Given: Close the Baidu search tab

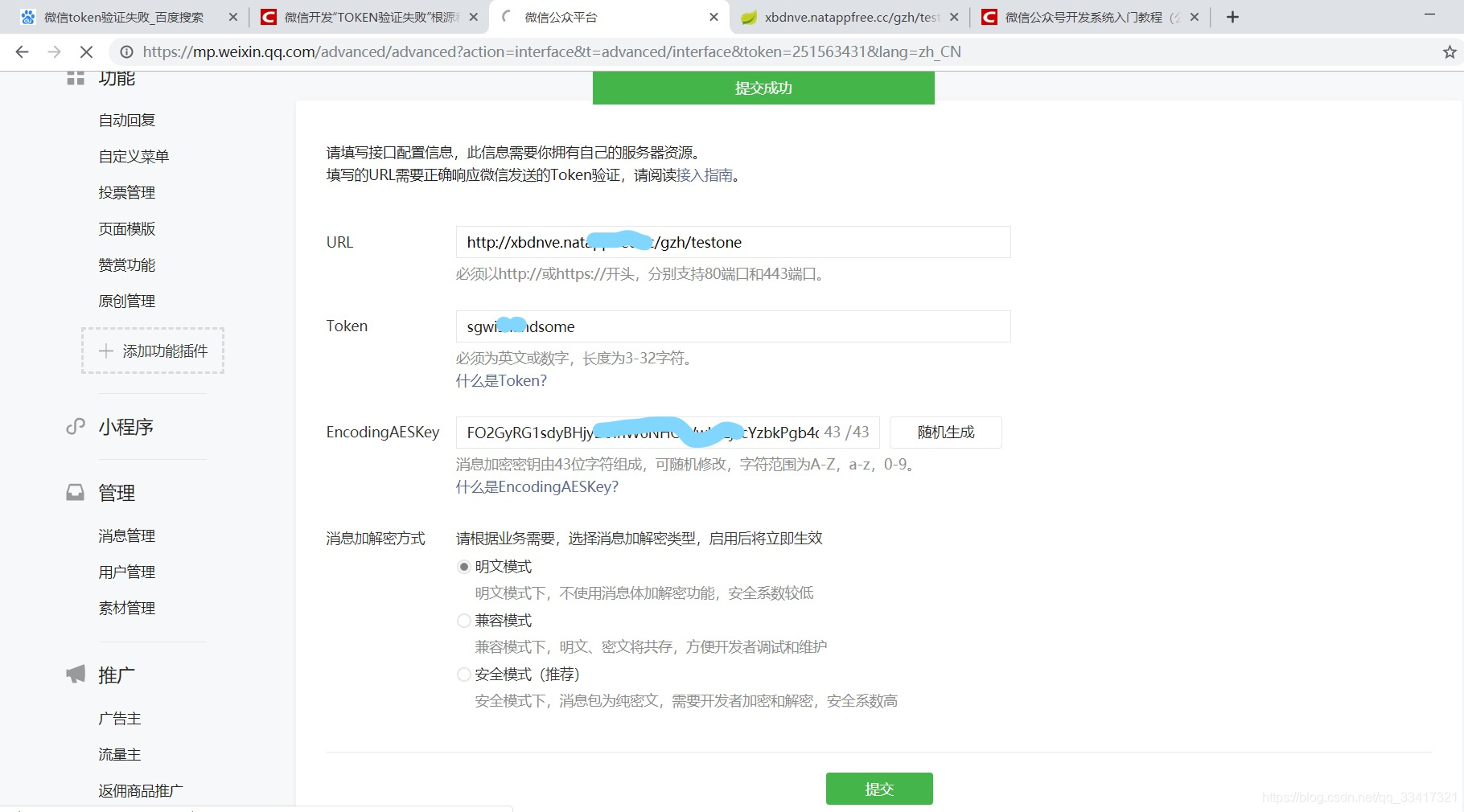Looking at the screenshot, I should [x=233, y=17].
